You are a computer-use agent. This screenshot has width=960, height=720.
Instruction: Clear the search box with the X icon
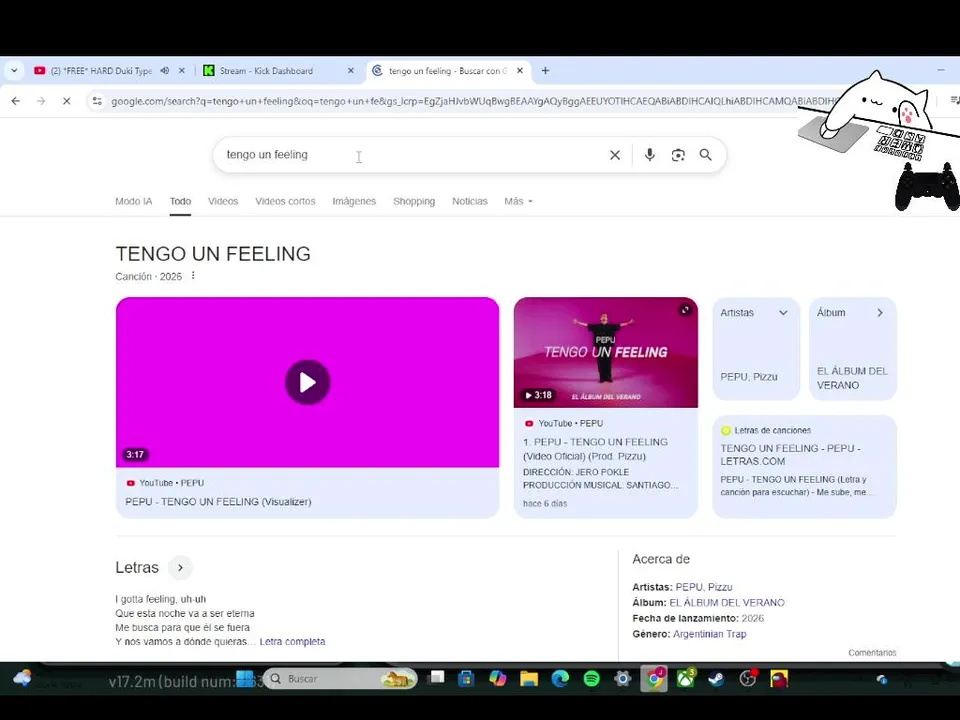coord(615,156)
